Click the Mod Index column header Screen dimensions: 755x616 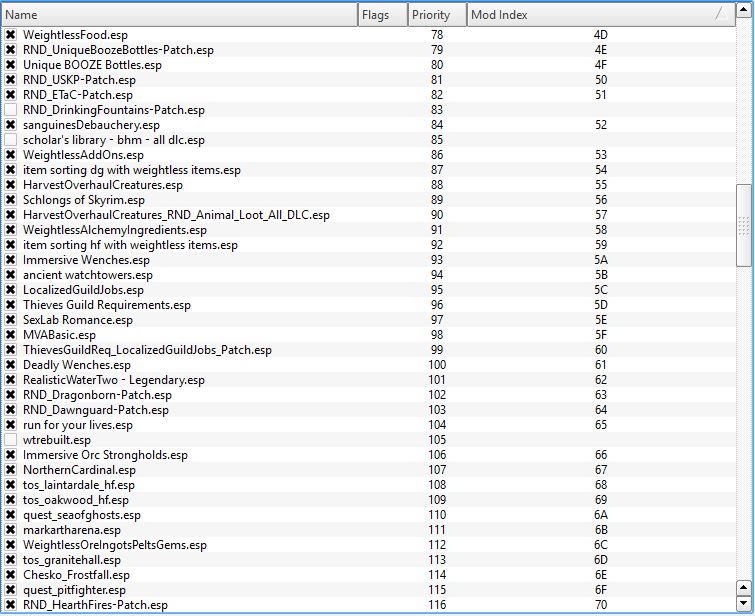click(590, 15)
